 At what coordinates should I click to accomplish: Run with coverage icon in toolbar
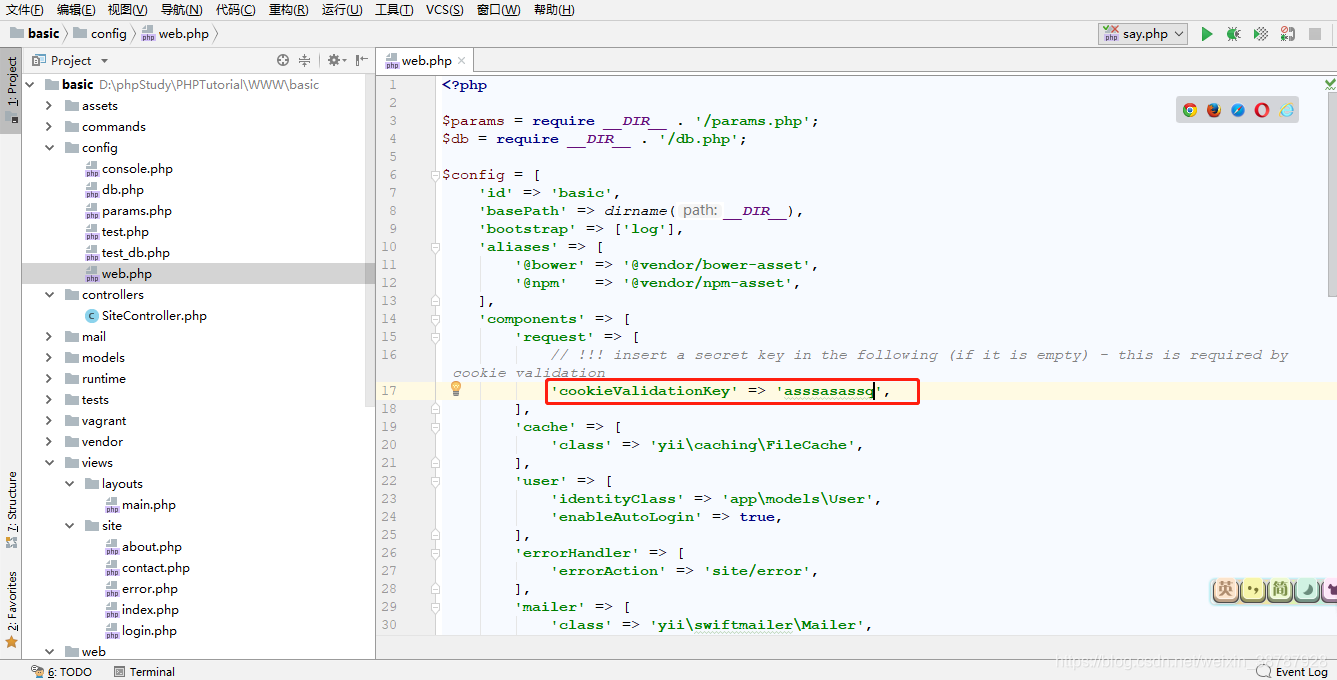1261,34
